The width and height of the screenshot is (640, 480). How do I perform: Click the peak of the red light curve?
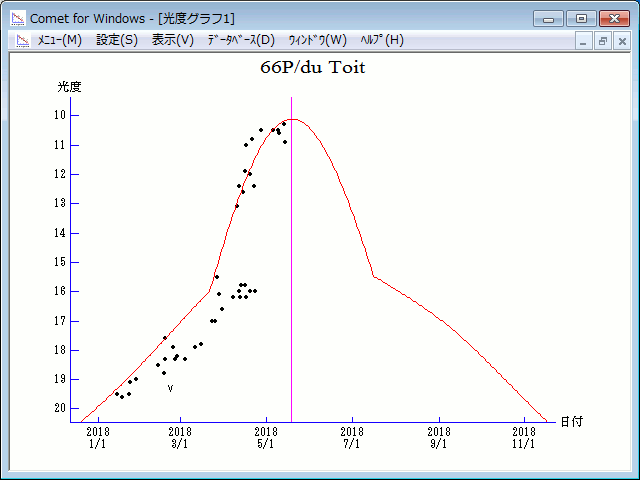click(295, 119)
